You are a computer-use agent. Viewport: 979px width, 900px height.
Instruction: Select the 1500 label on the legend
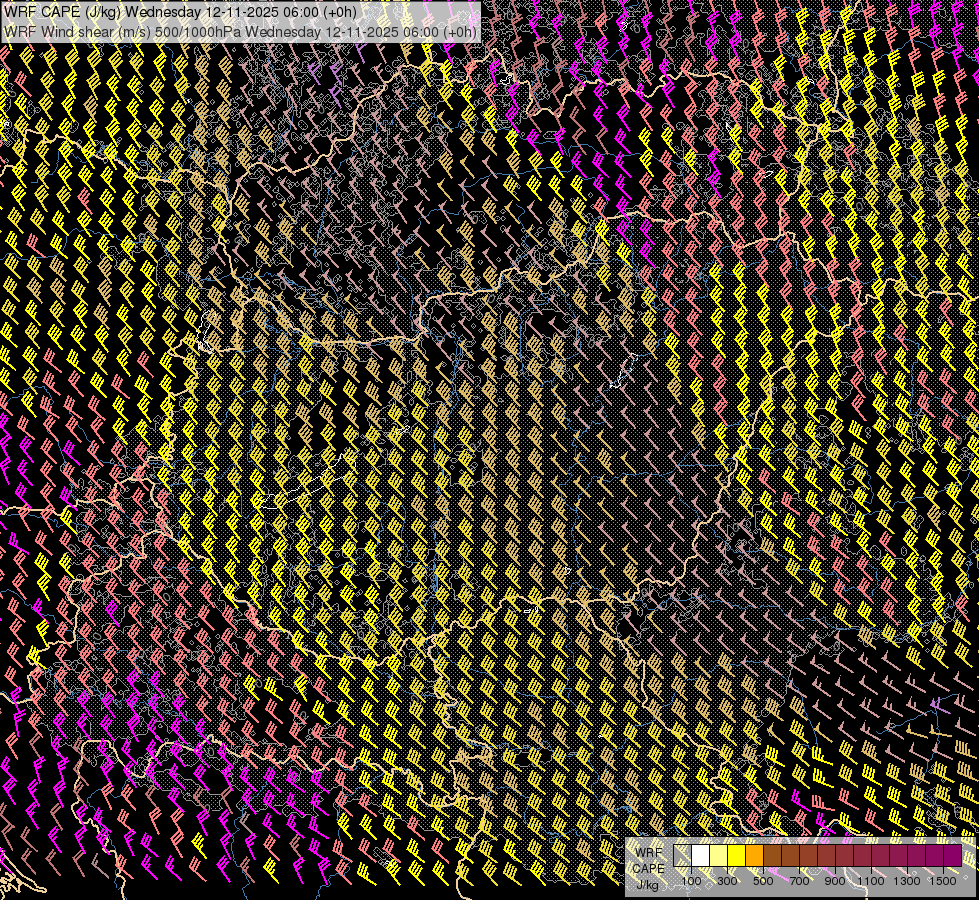(x=943, y=881)
